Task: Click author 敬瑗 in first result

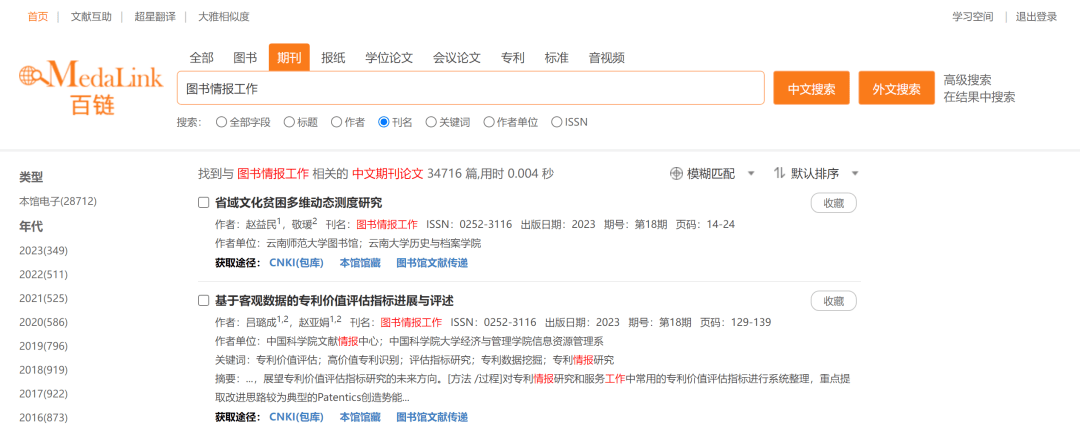Action: point(301,224)
